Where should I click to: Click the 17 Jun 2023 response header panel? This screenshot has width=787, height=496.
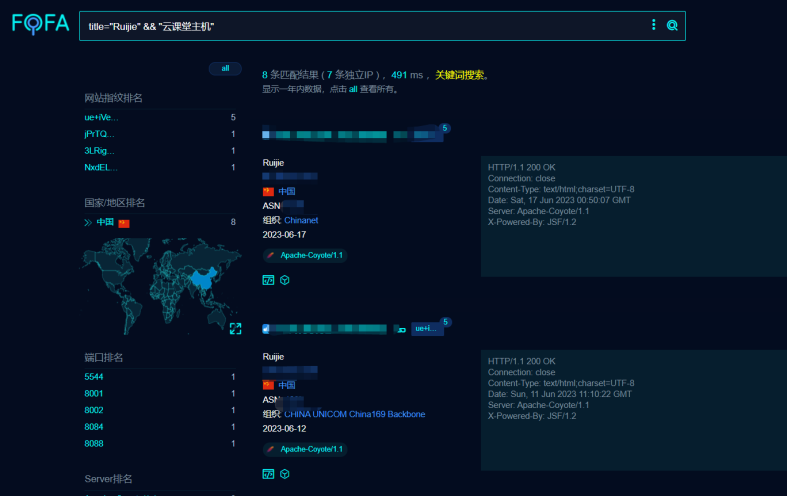(x=634, y=216)
